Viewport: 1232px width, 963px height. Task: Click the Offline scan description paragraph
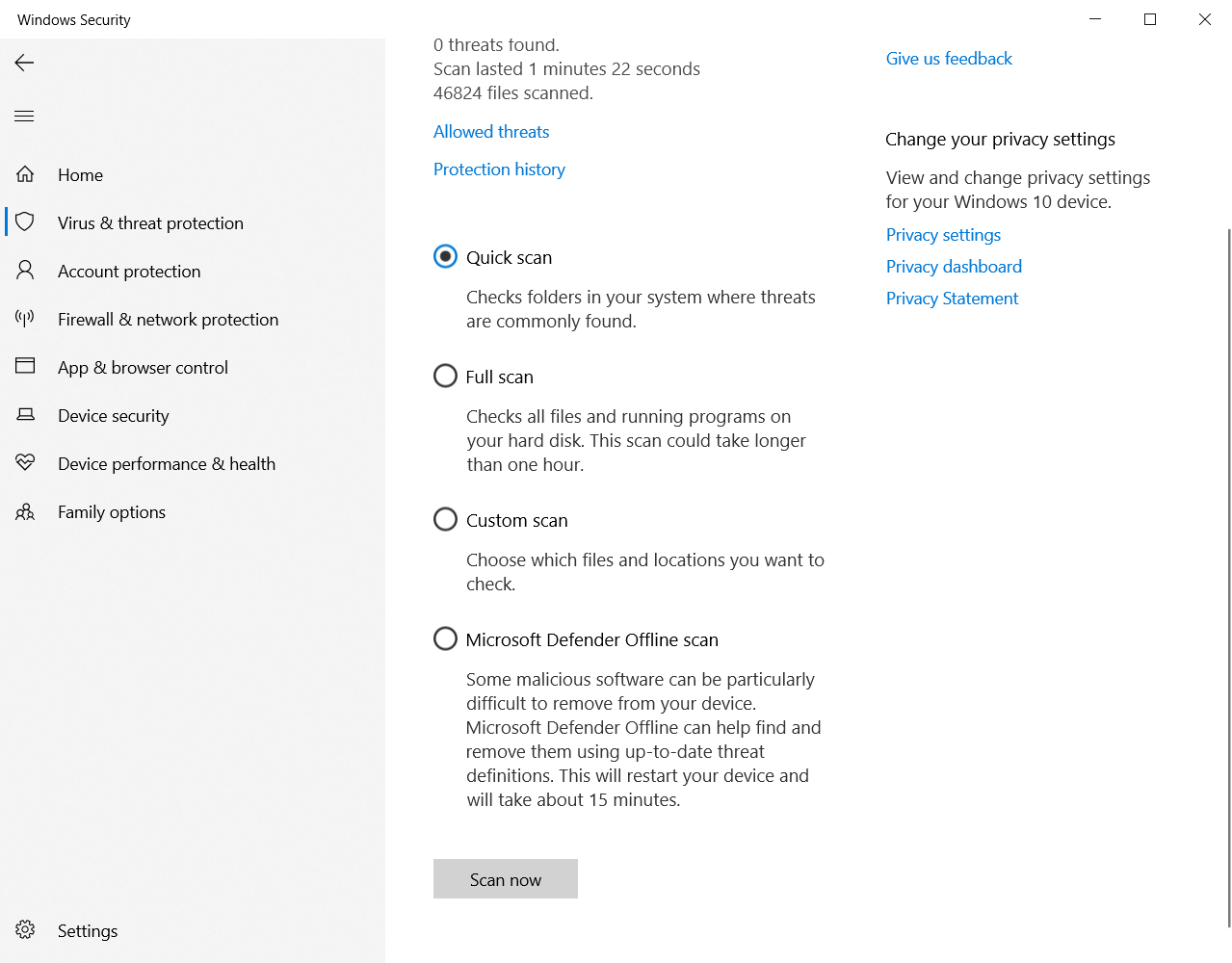tap(643, 740)
